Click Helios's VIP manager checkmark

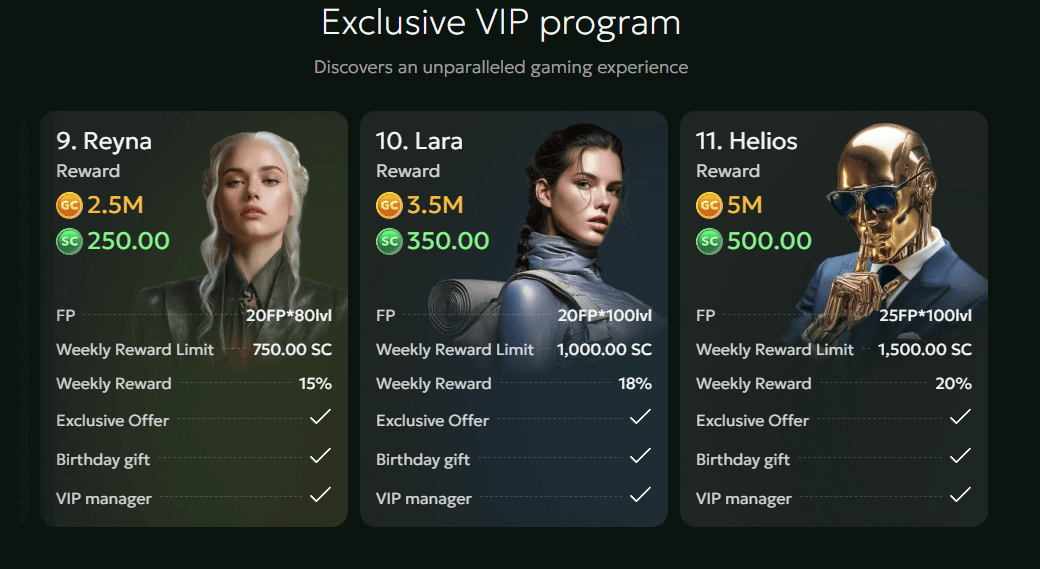click(960, 495)
